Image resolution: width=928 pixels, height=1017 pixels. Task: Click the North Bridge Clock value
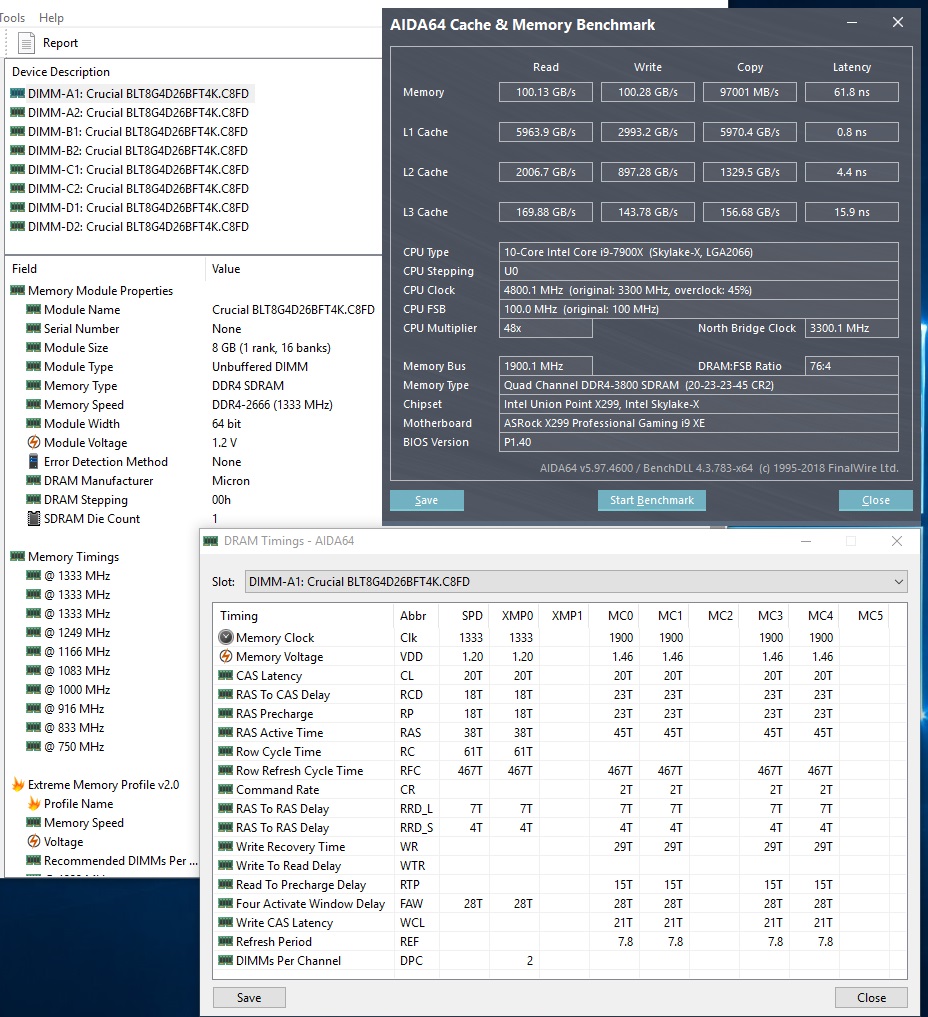[851, 328]
